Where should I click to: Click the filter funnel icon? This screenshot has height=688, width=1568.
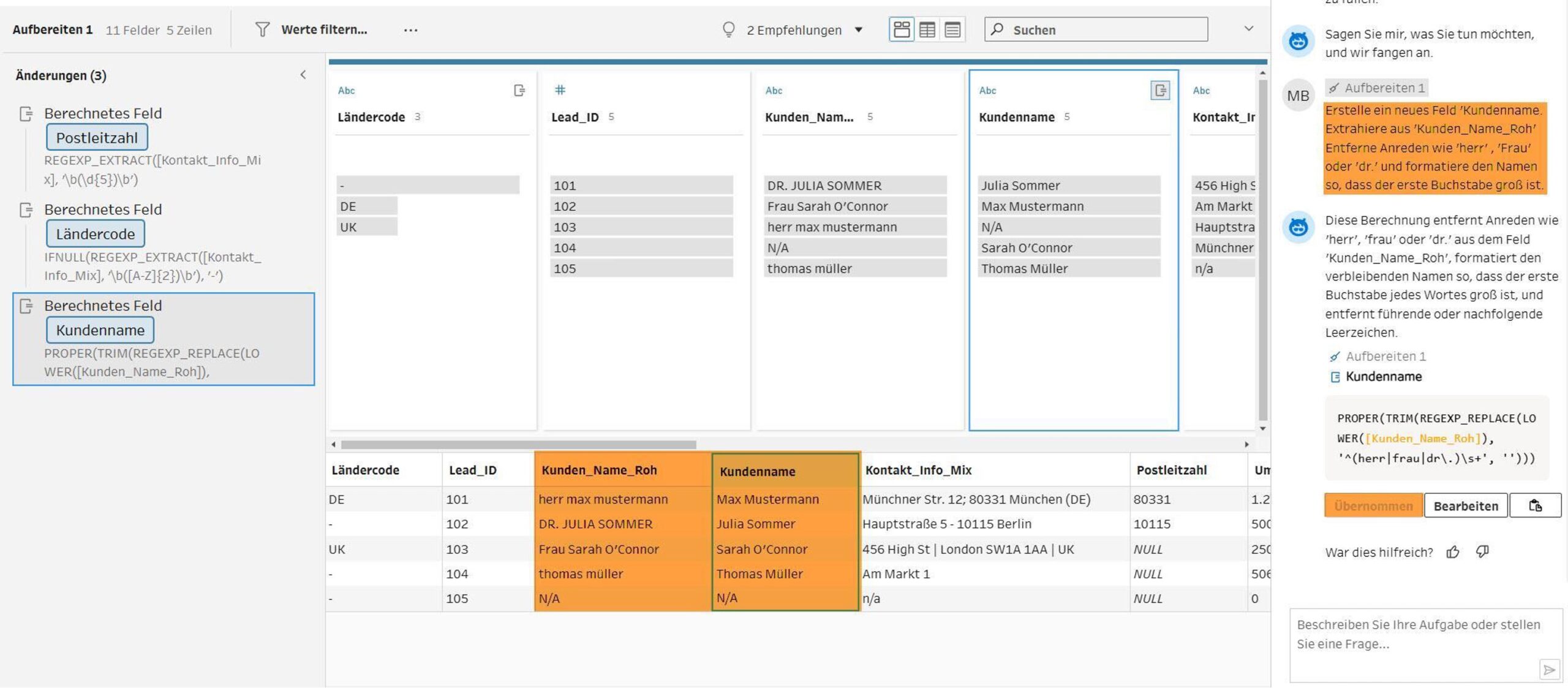coord(262,29)
